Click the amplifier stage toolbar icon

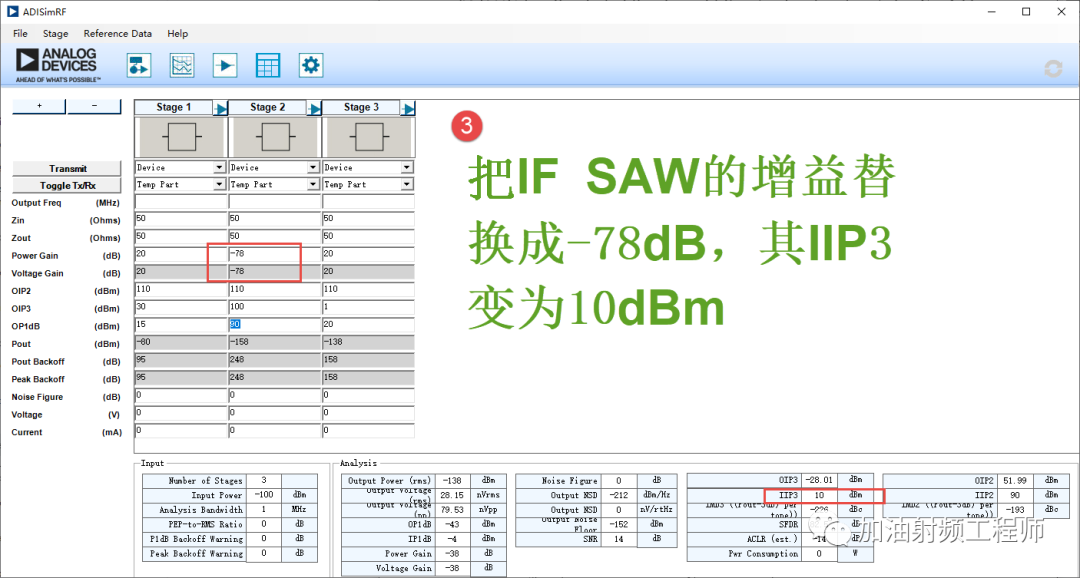225,66
